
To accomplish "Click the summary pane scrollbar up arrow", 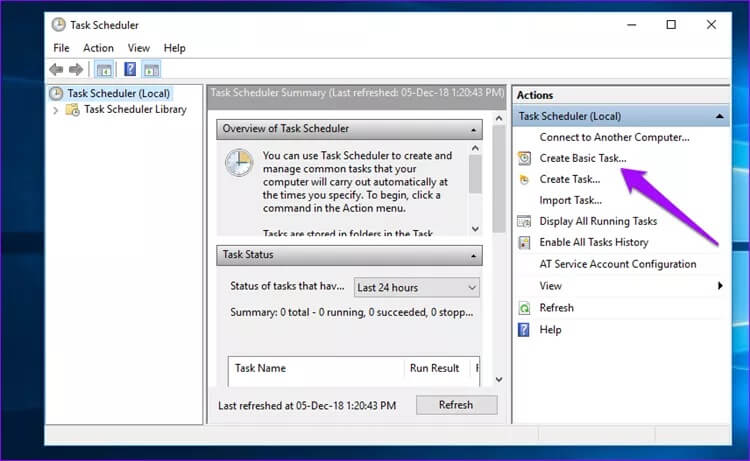I will click(x=499, y=118).
